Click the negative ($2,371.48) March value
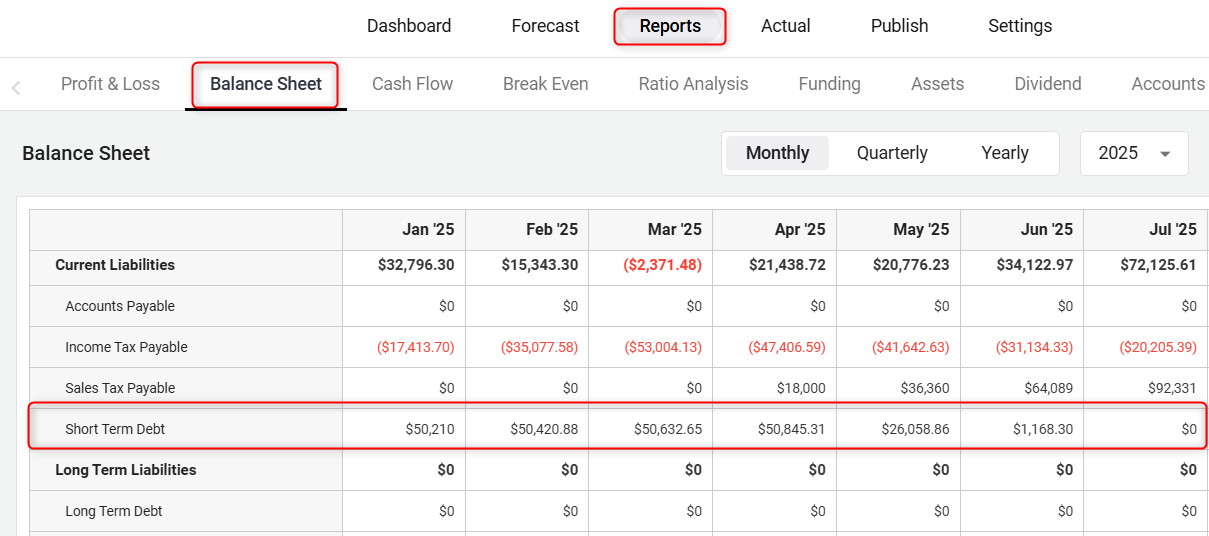 click(x=663, y=265)
